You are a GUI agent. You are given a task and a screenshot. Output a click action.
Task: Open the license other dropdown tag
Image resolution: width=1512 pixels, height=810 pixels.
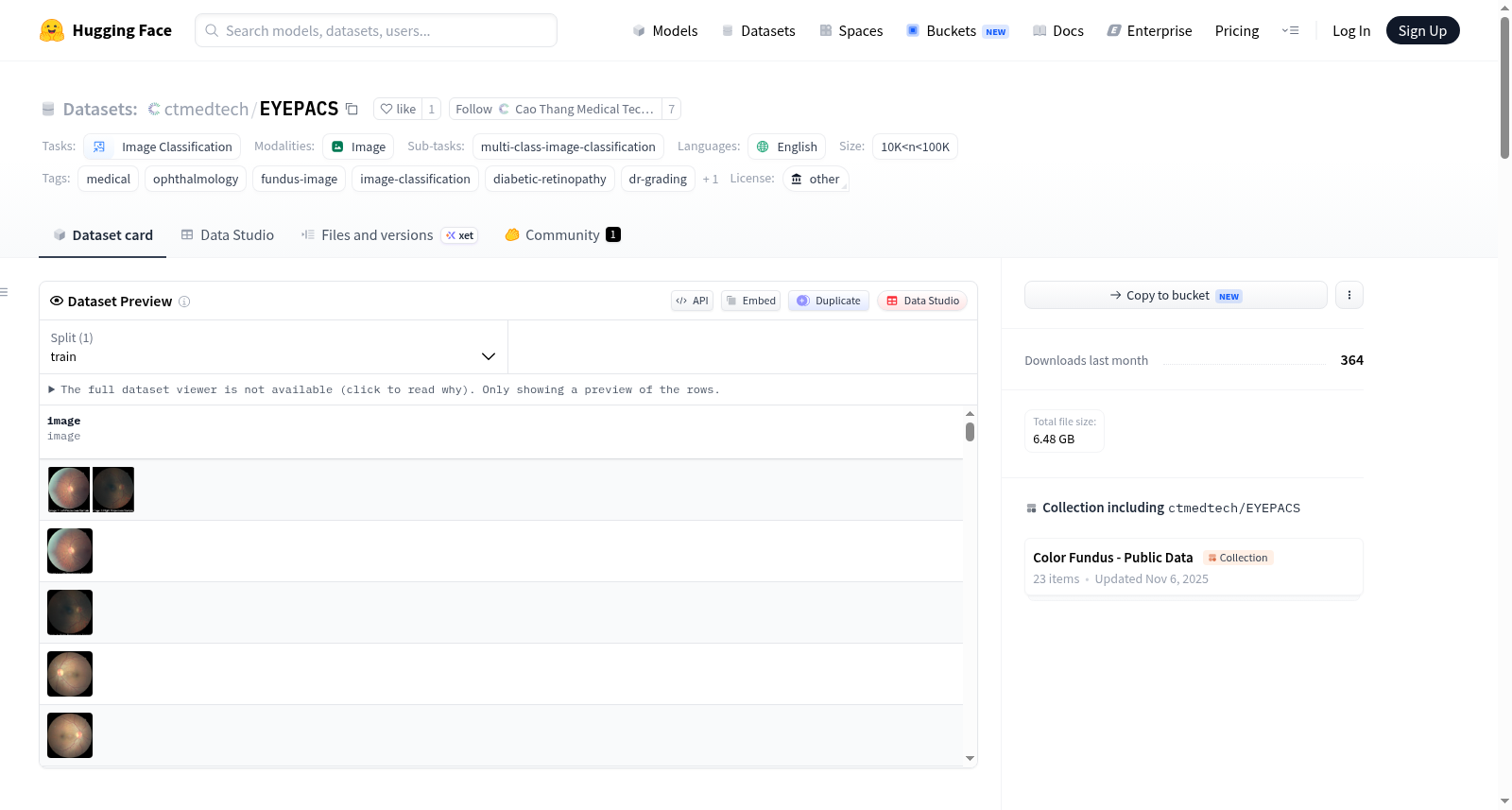click(816, 179)
